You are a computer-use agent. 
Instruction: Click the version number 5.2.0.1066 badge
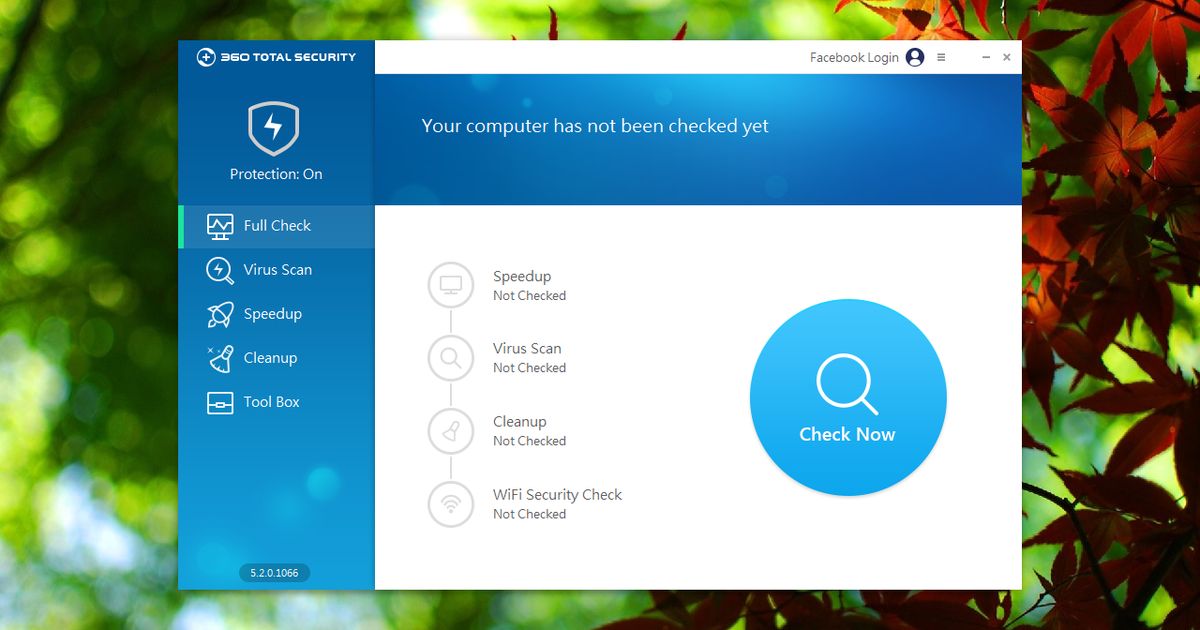[x=274, y=573]
